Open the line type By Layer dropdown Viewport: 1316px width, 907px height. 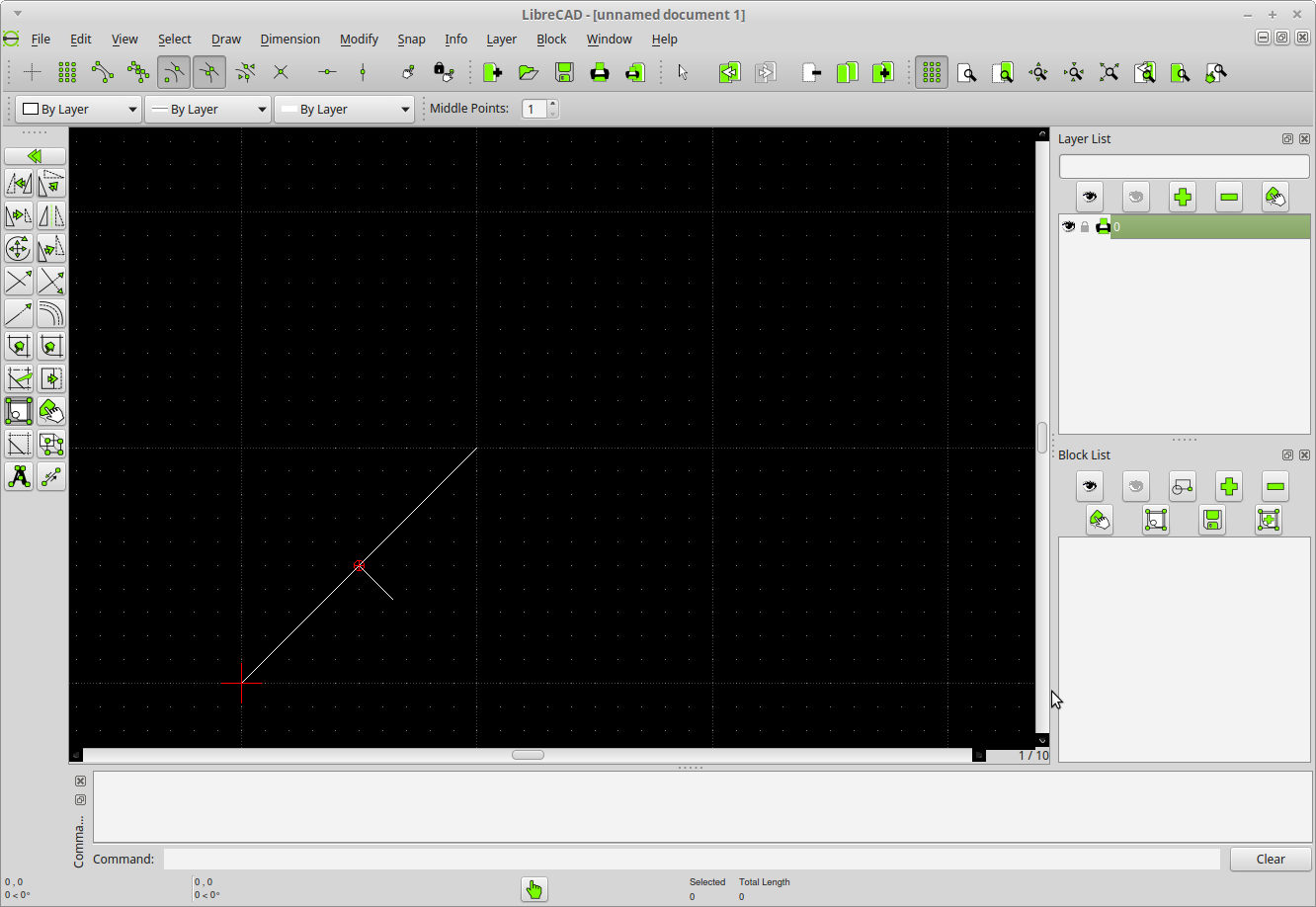(344, 109)
